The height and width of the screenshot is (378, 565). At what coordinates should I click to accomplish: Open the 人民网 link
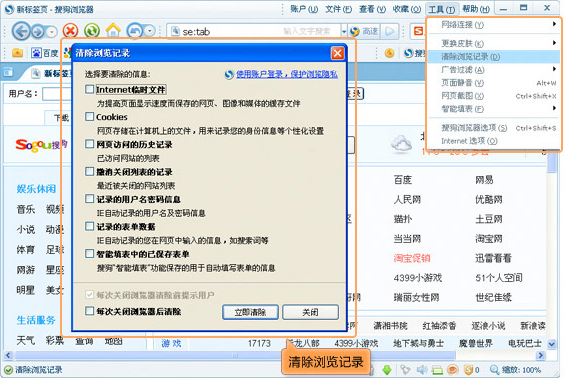click(x=407, y=199)
